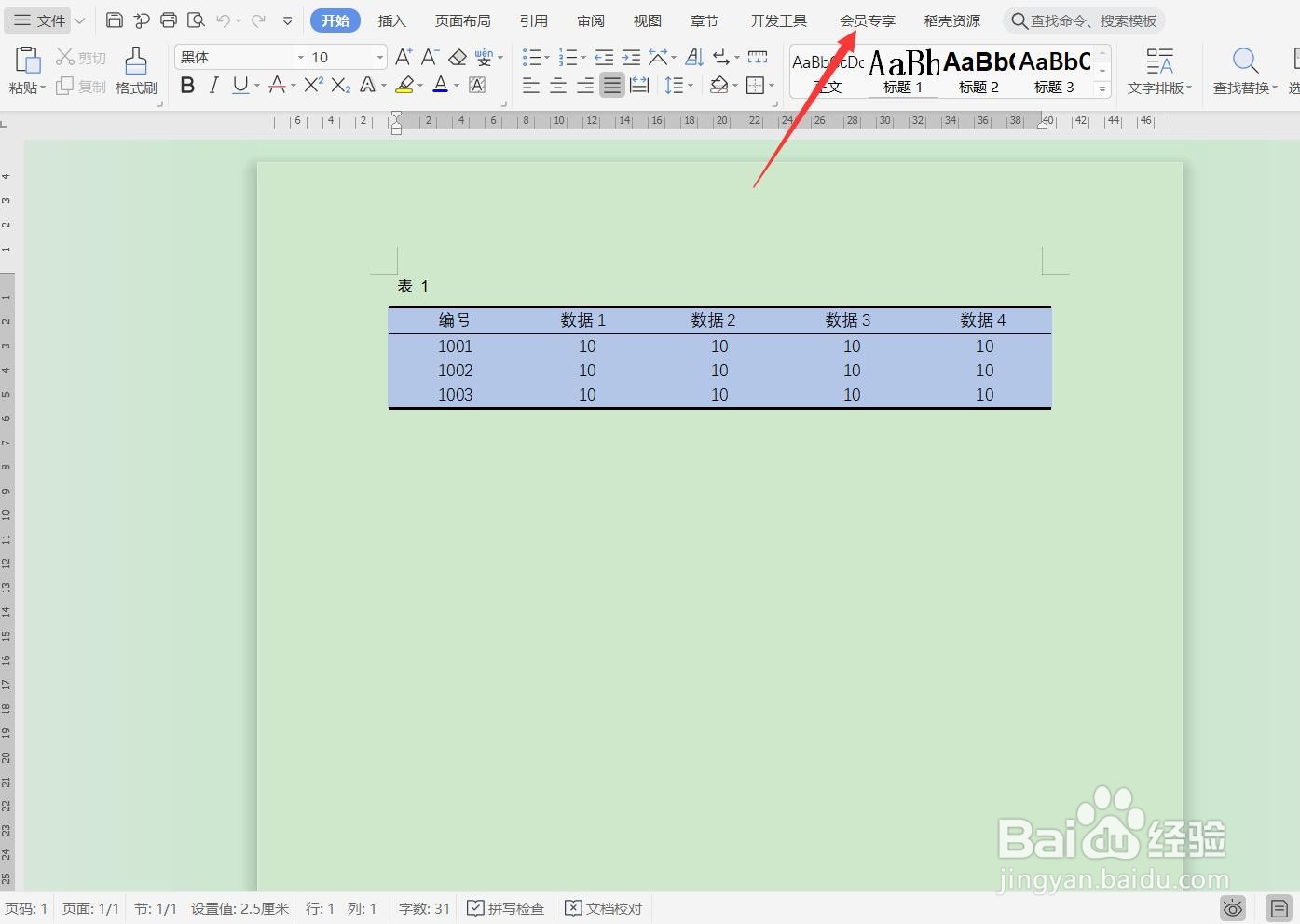The width and height of the screenshot is (1300, 924).
Task: Click the Find and Replace magnifier icon
Action: tap(1245, 61)
